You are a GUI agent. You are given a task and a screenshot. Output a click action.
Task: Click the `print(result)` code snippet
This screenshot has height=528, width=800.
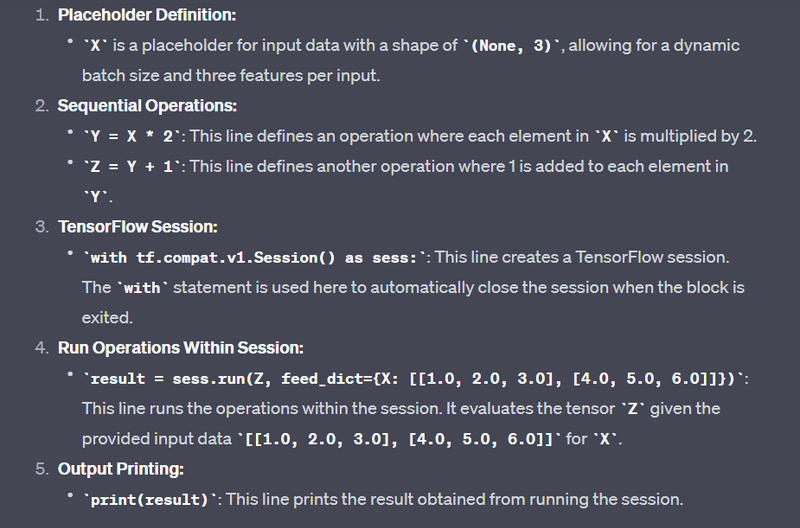[x=147, y=499]
